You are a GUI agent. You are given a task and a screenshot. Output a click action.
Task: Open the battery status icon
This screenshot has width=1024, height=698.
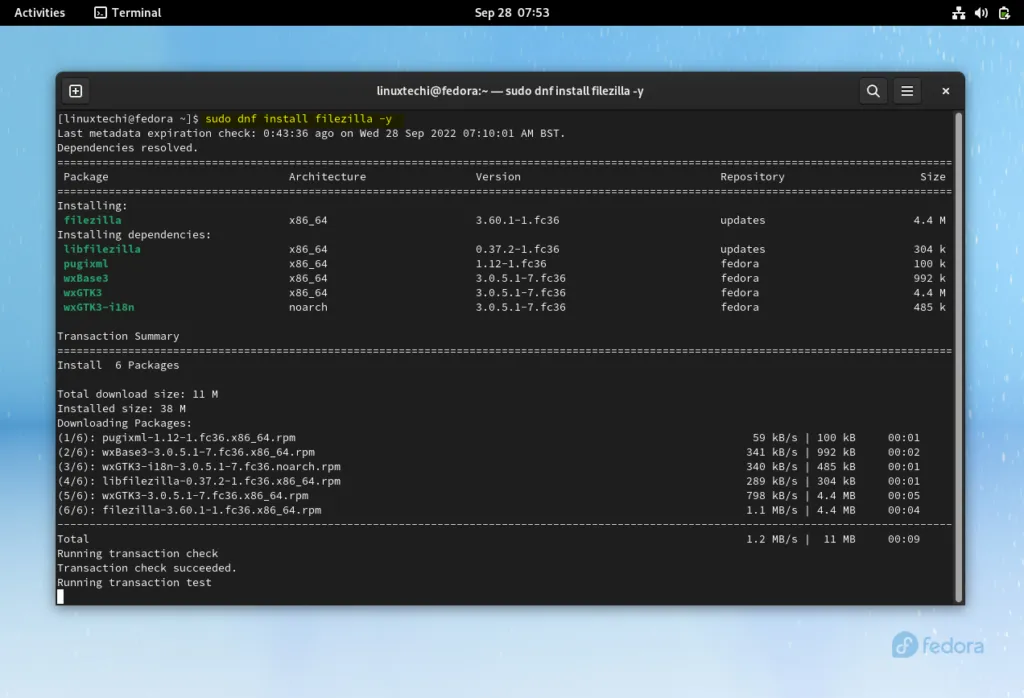point(1004,12)
